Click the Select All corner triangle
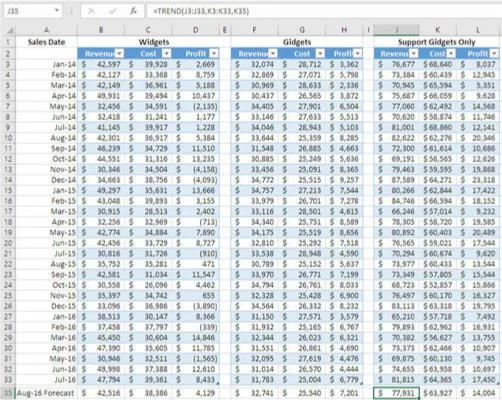The image size is (502, 400). coord(10,31)
